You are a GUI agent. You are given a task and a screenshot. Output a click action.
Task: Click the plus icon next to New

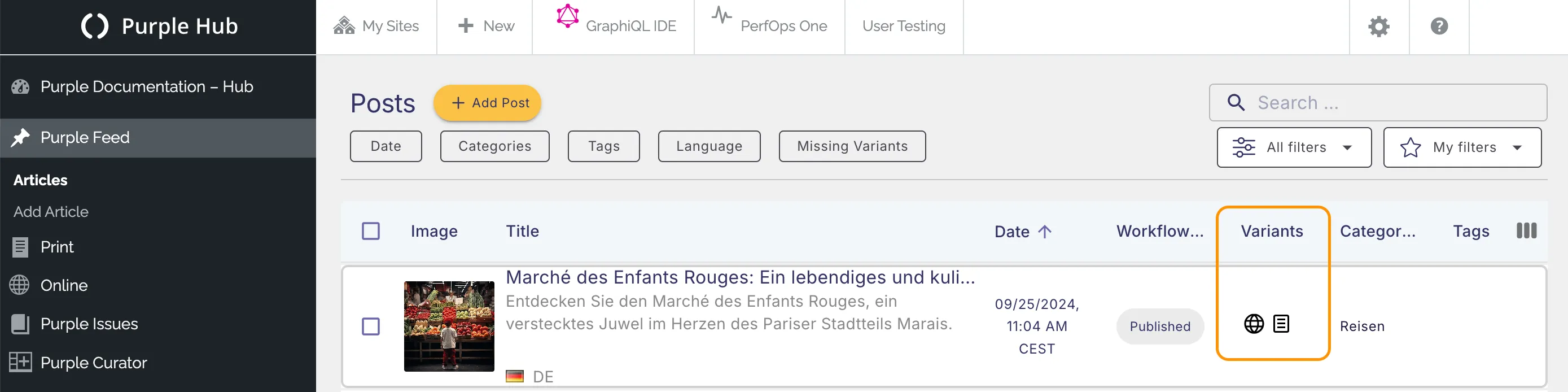coord(466,25)
